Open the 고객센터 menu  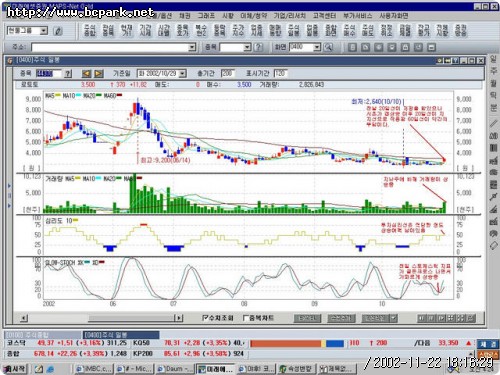point(324,16)
